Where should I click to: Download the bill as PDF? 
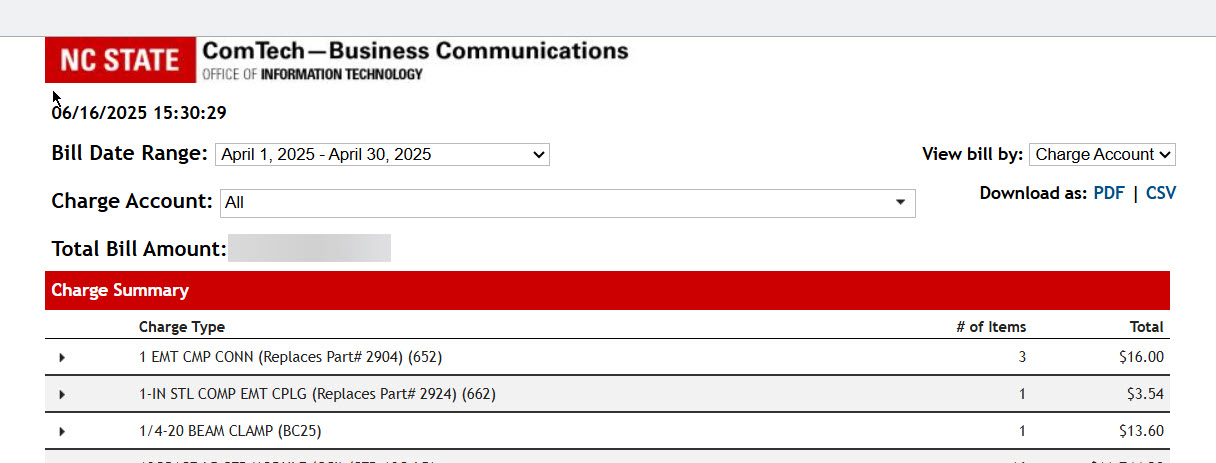pos(1109,193)
